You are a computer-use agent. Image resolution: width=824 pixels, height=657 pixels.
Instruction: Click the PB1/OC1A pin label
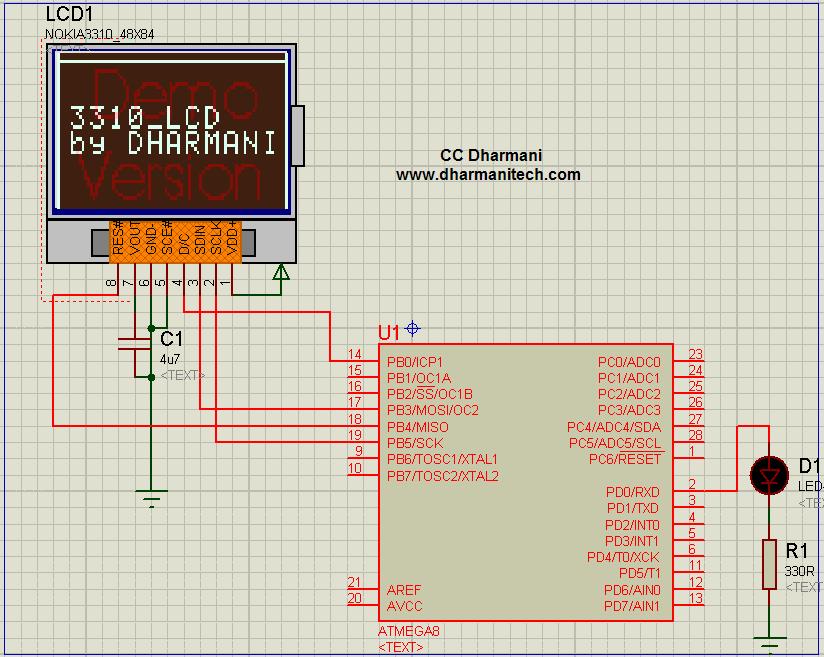point(419,378)
